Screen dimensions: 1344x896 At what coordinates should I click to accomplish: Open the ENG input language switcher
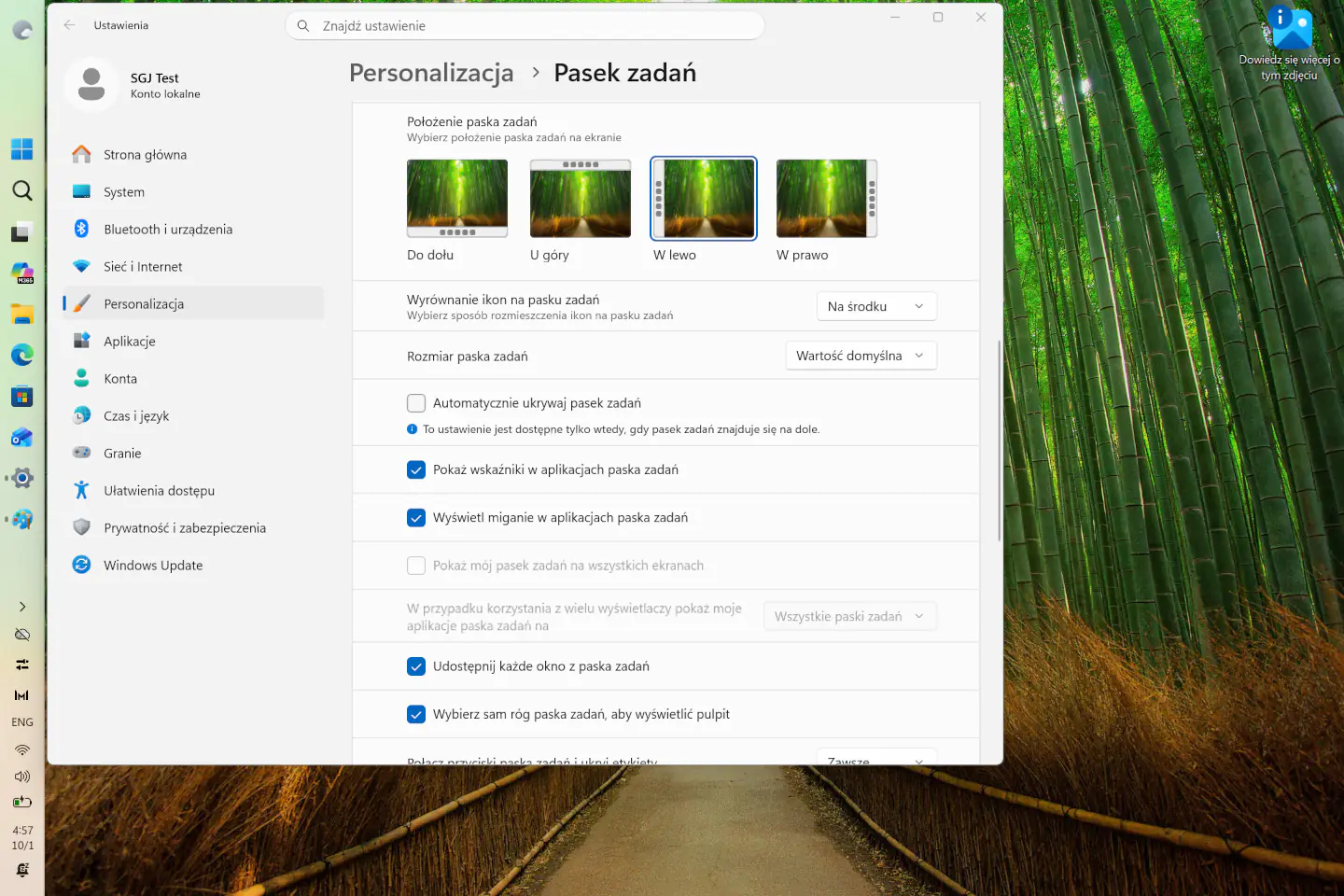[22, 722]
